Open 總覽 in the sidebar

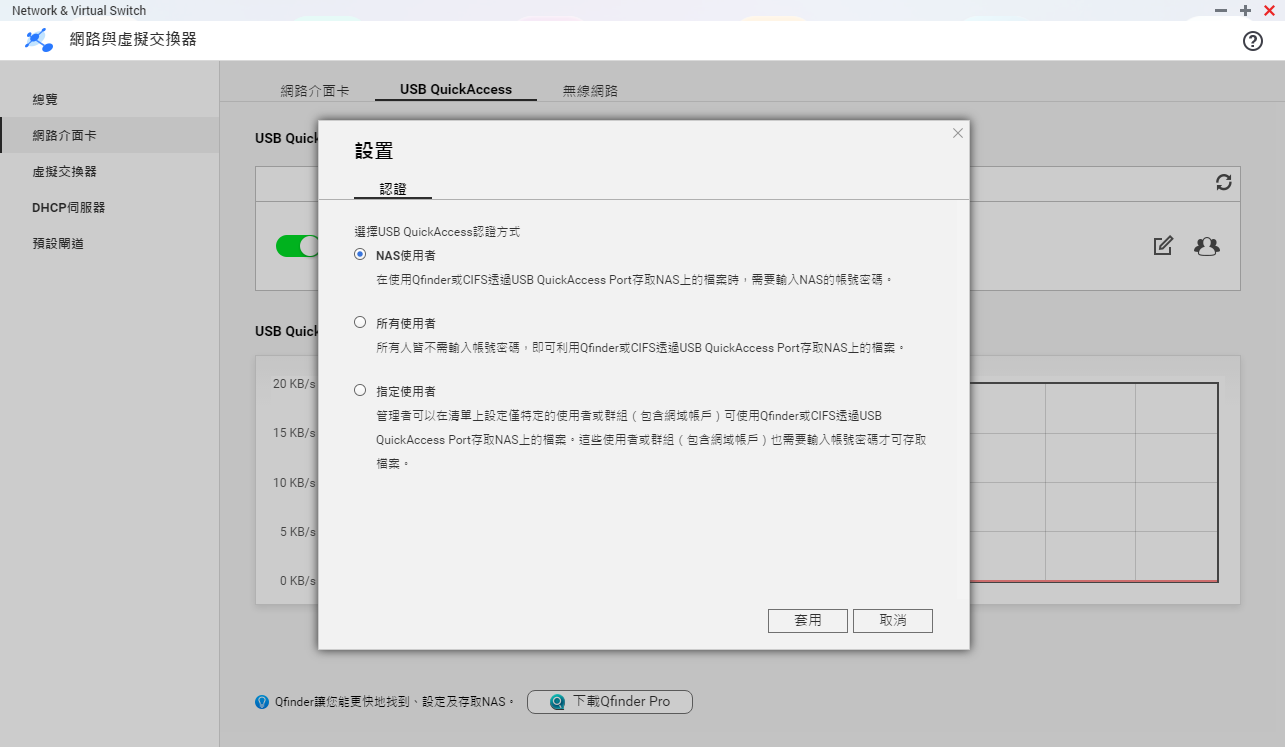[109, 99]
